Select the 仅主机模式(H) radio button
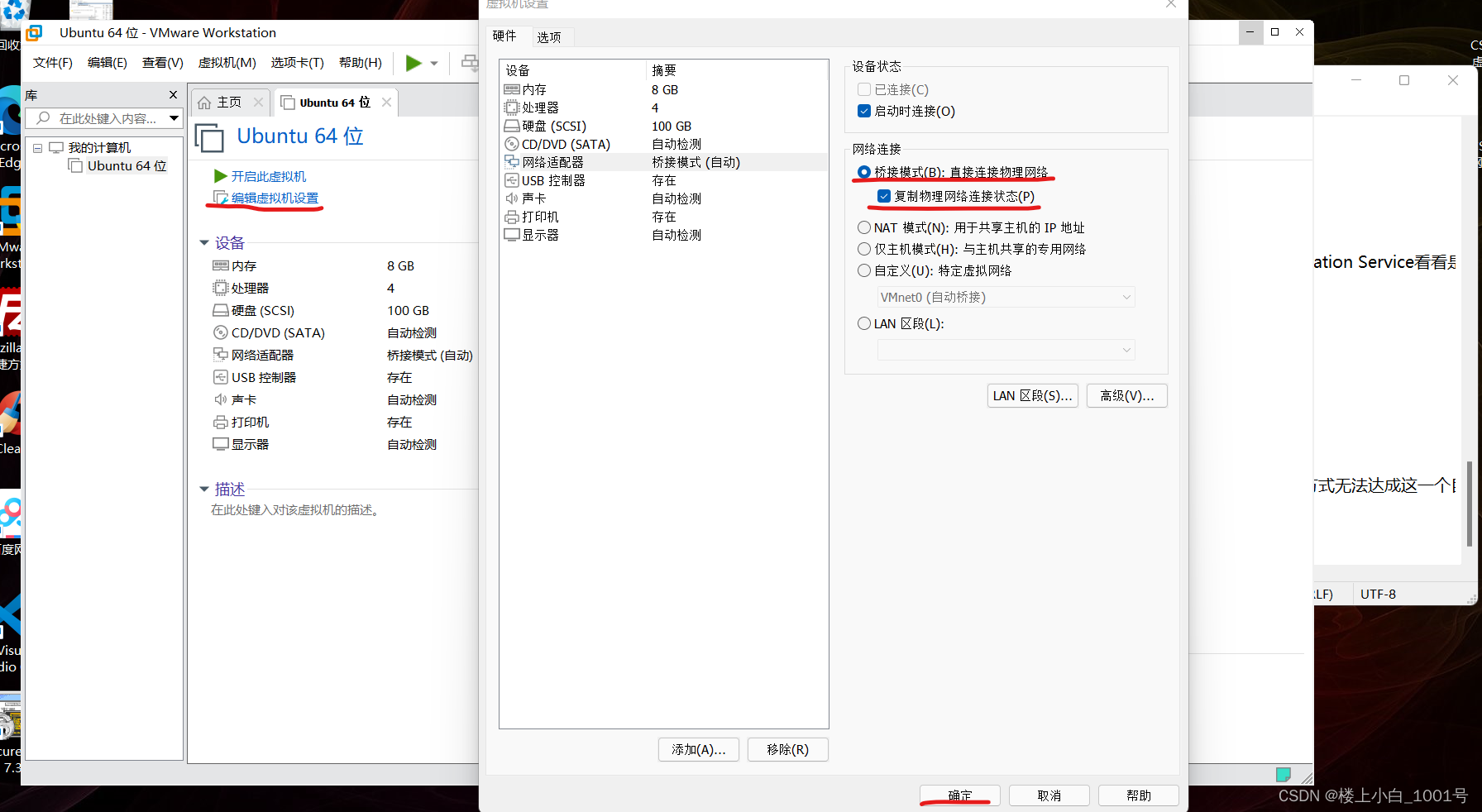Image resolution: width=1482 pixels, height=812 pixels. tap(864, 249)
